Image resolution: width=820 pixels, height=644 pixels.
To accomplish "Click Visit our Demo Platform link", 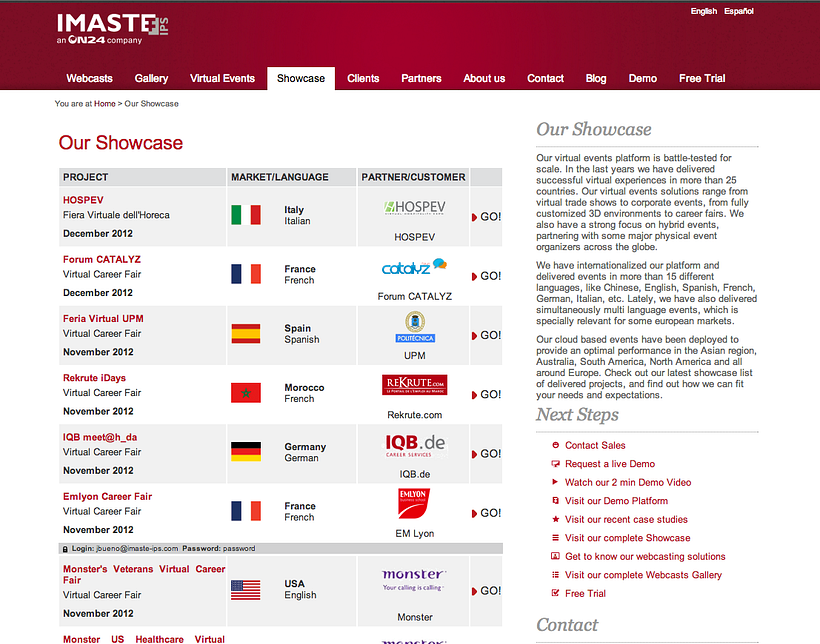I will coord(617,501).
